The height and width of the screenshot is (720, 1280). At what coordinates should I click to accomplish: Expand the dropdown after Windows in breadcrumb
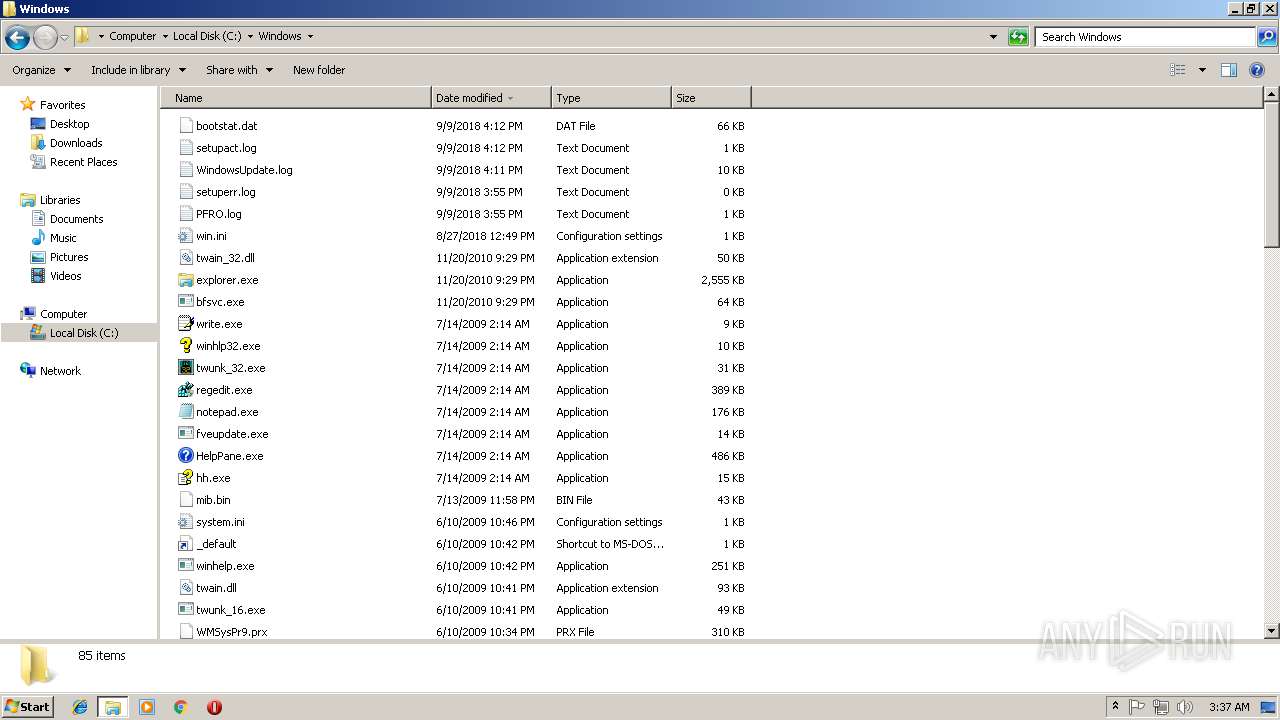[310, 36]
